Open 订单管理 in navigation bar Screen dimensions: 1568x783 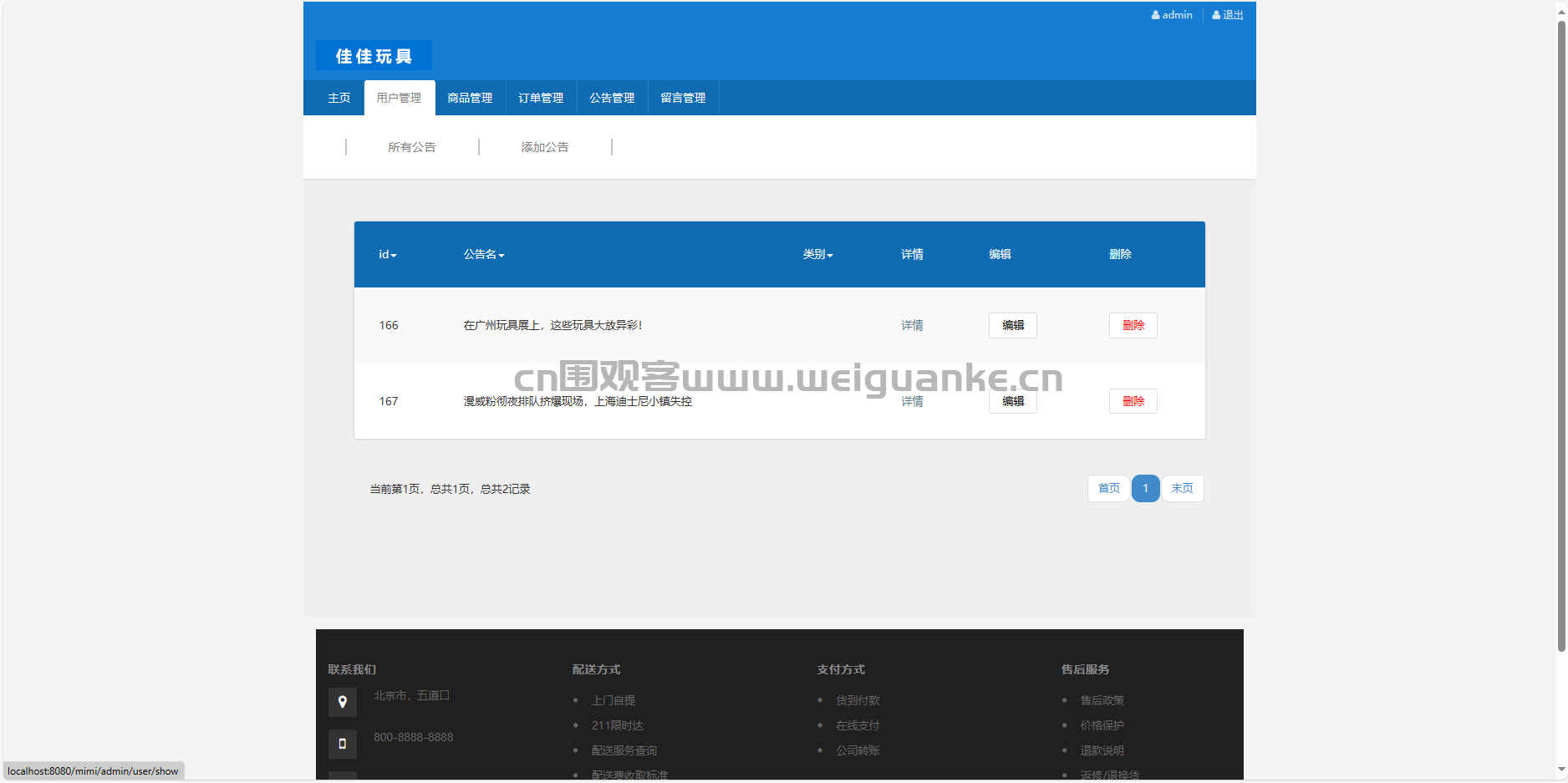pyautogui.click(x=541, y=98)
